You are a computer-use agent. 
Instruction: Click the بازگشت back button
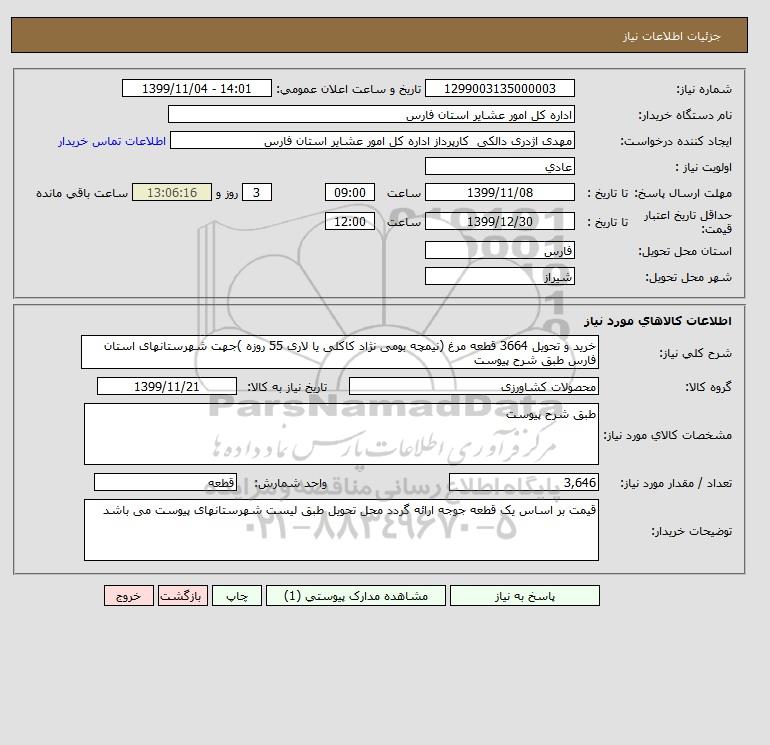click(x=183, y=595)
